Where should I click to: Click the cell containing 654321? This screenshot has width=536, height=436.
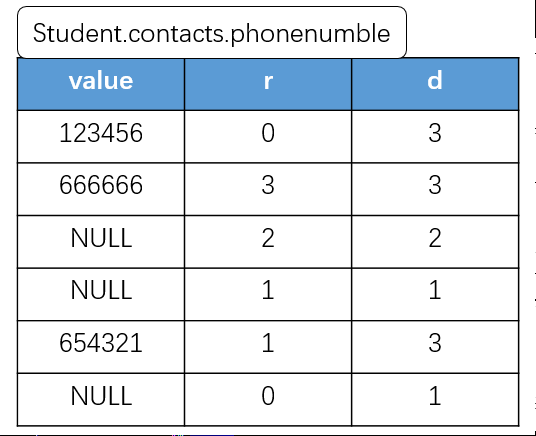(x=101, y=347)
